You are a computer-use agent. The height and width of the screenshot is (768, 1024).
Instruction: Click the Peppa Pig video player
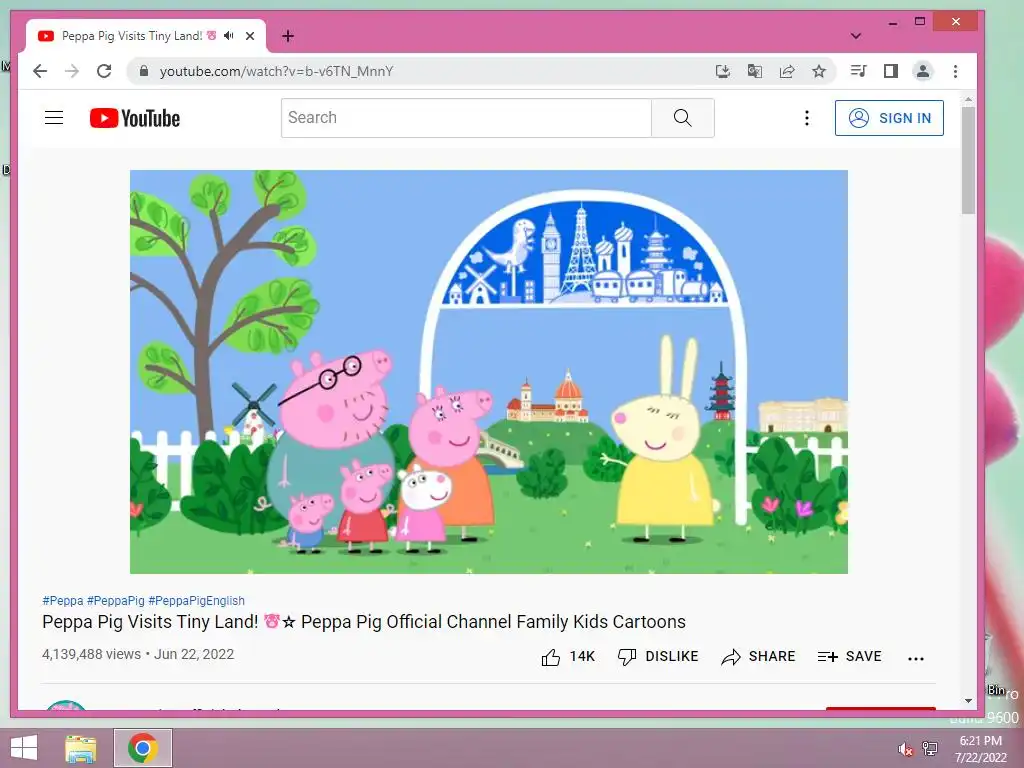[488, 372]
